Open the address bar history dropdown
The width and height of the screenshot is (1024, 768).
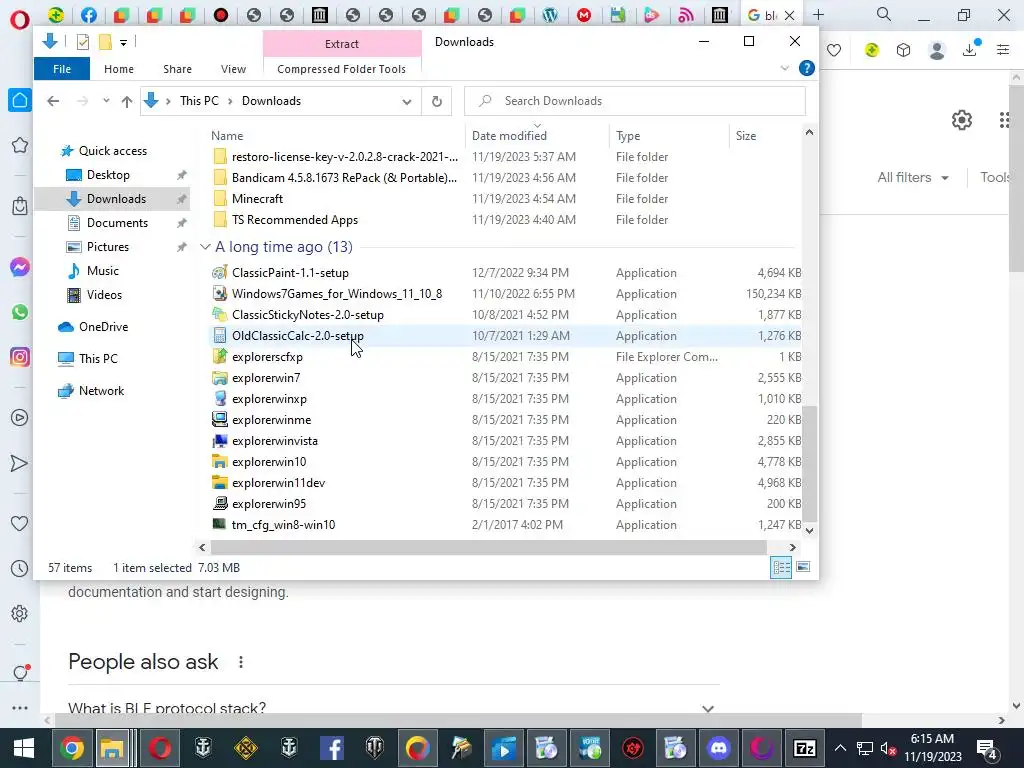407,101
